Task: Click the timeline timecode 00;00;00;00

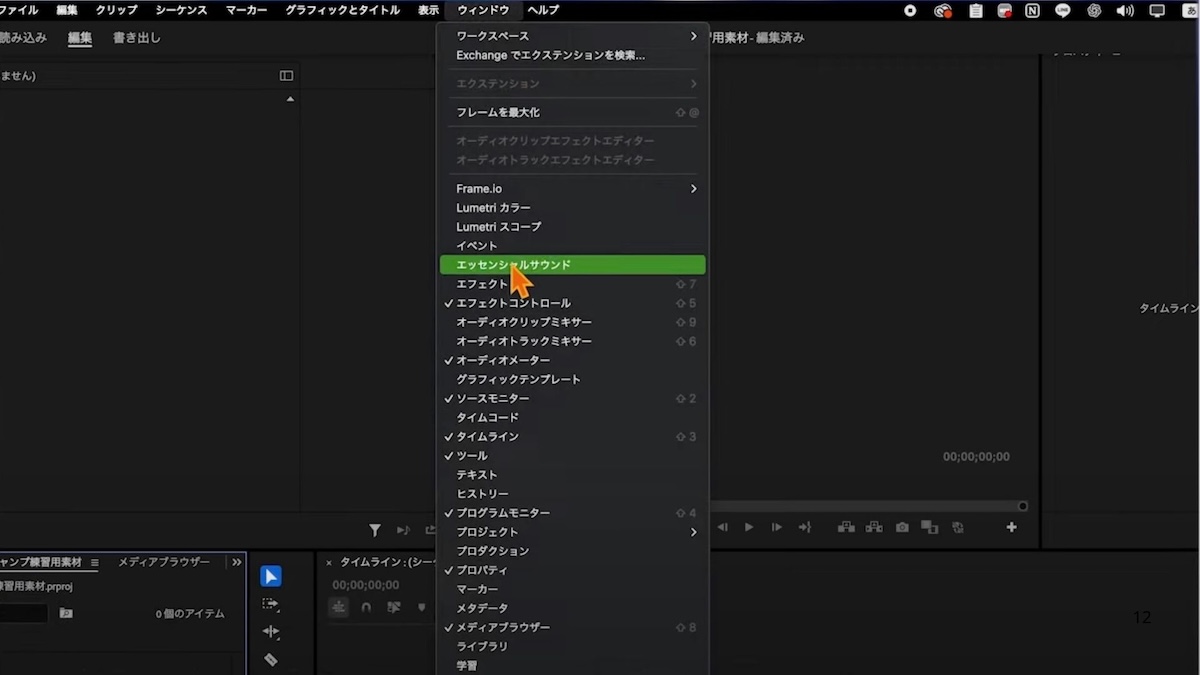Action: (366, 585)
